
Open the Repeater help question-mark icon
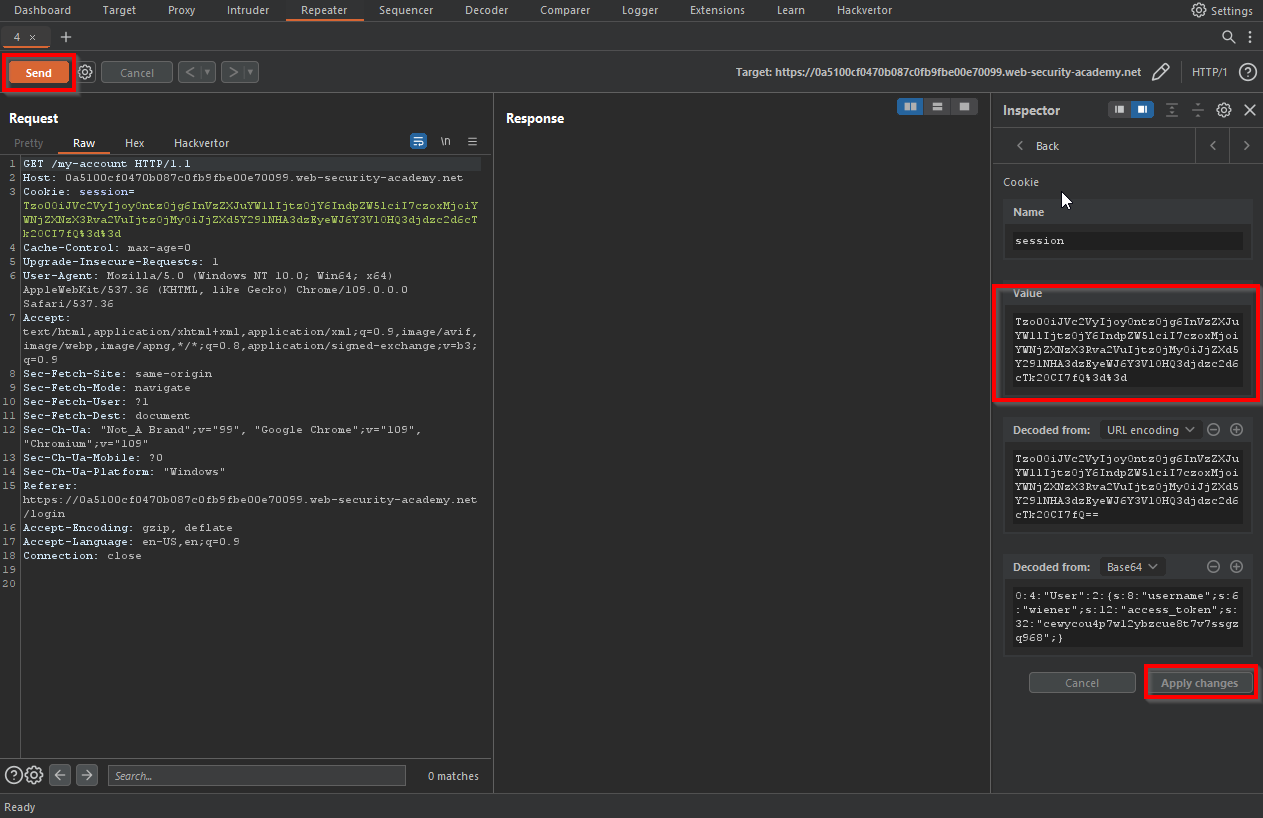[x=1247, y=72]
